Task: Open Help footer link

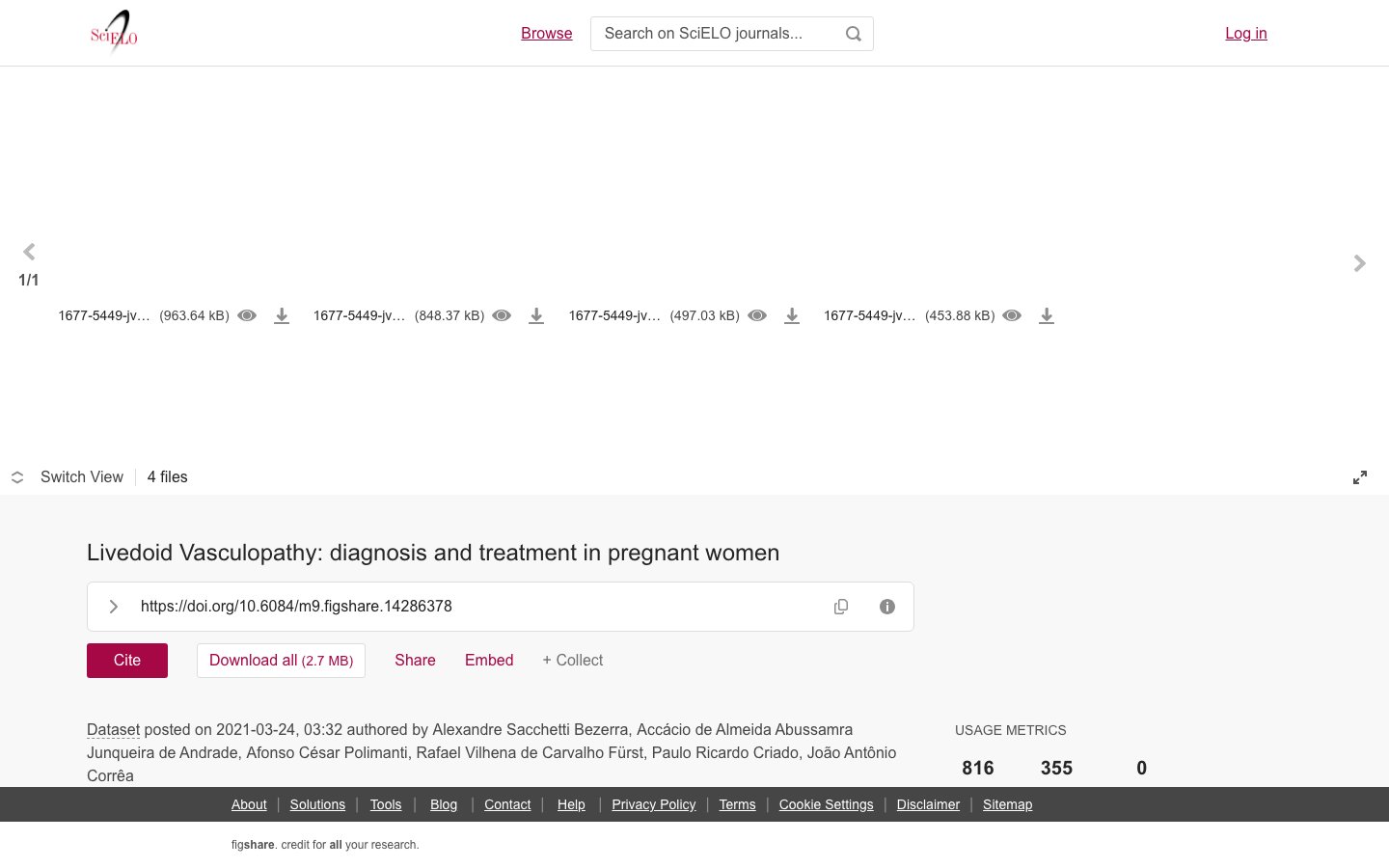Action: [x=571, y=804]
